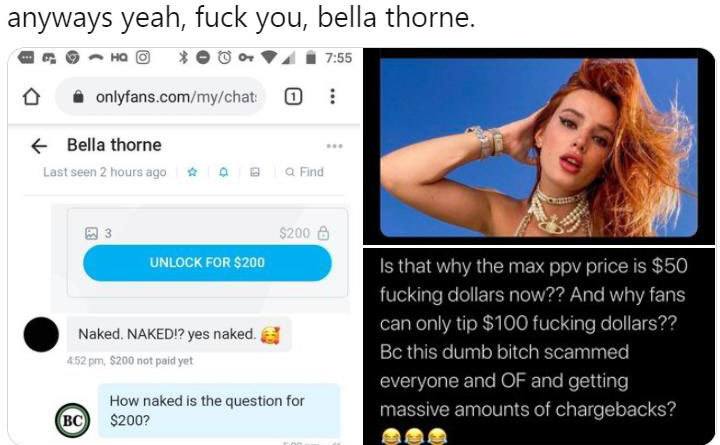This screenshot has height=445, width=720.
Task: Click the Bella thorne chat title
Action: tap(114, 145)
